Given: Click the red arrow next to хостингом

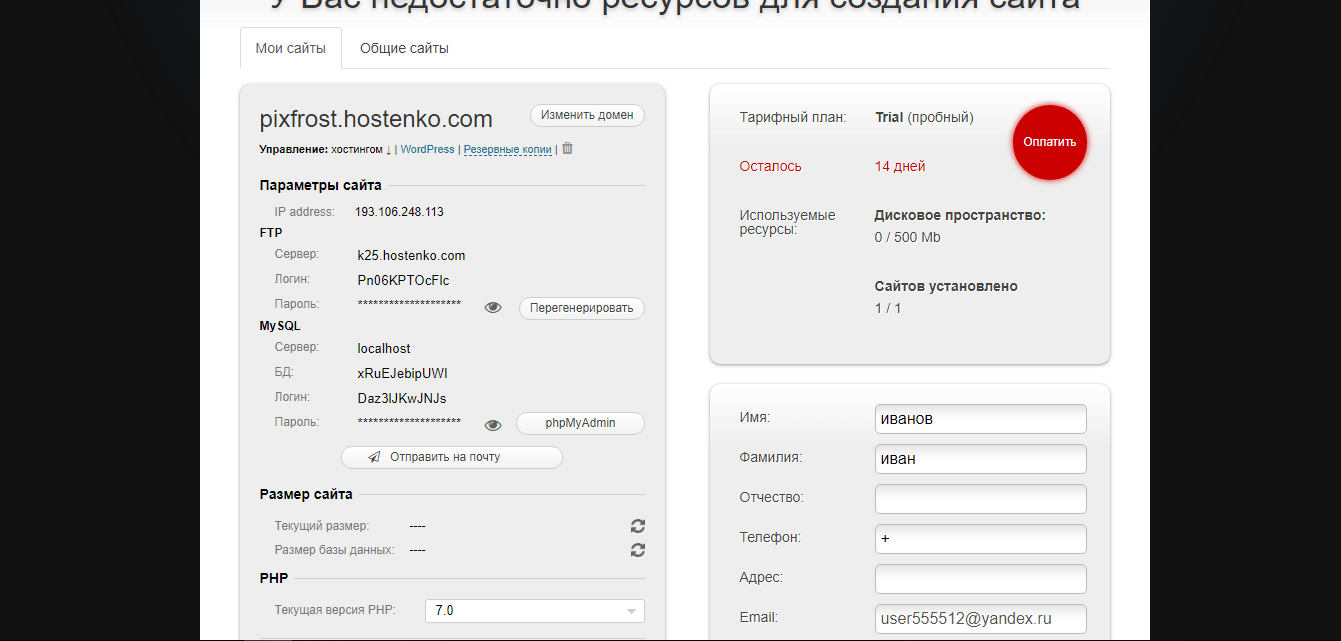Looking at the screenshot, I should pyautogui.click(x=388, y=150).
